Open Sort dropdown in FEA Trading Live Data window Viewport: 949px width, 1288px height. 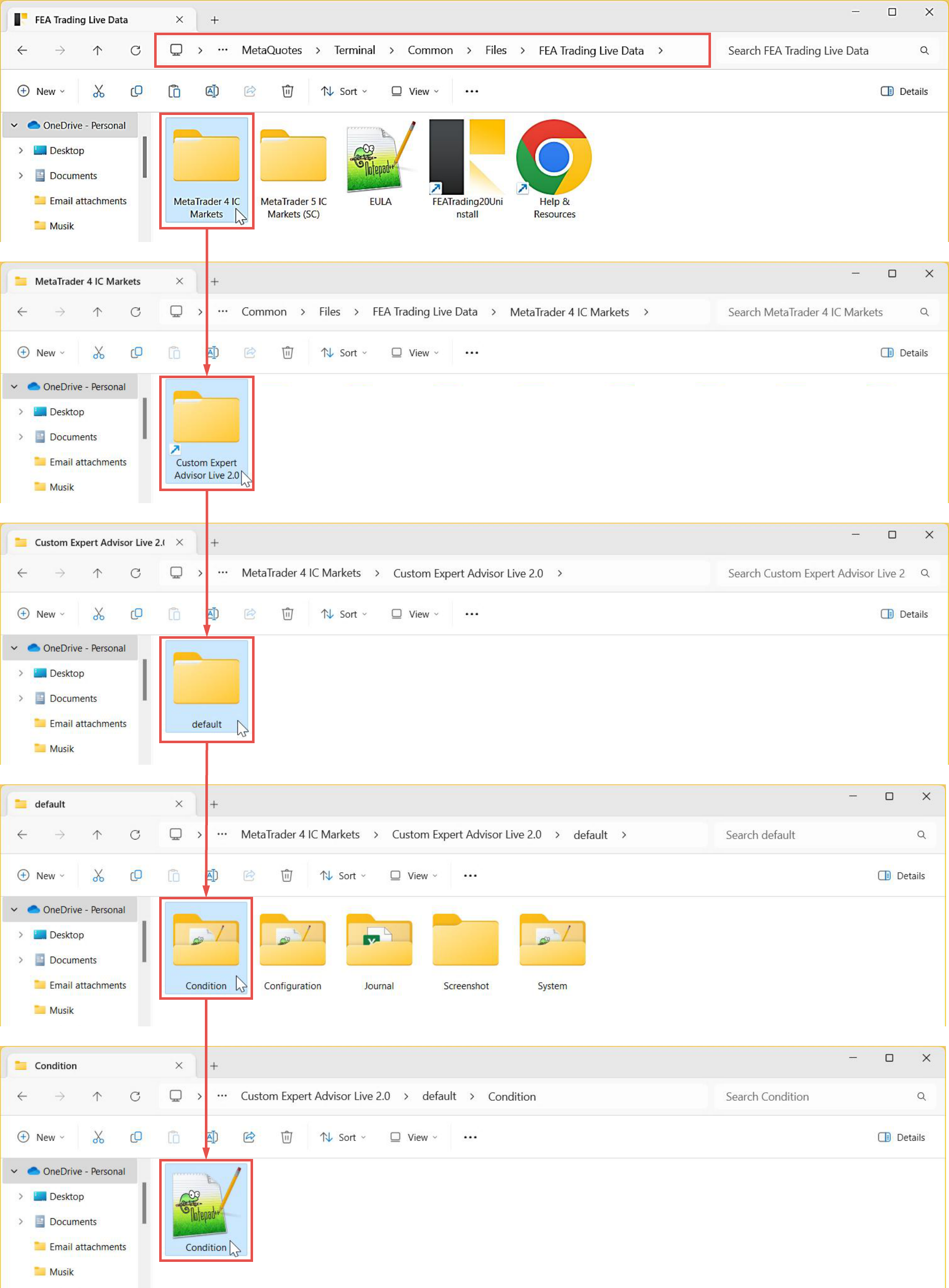(344, 91)
